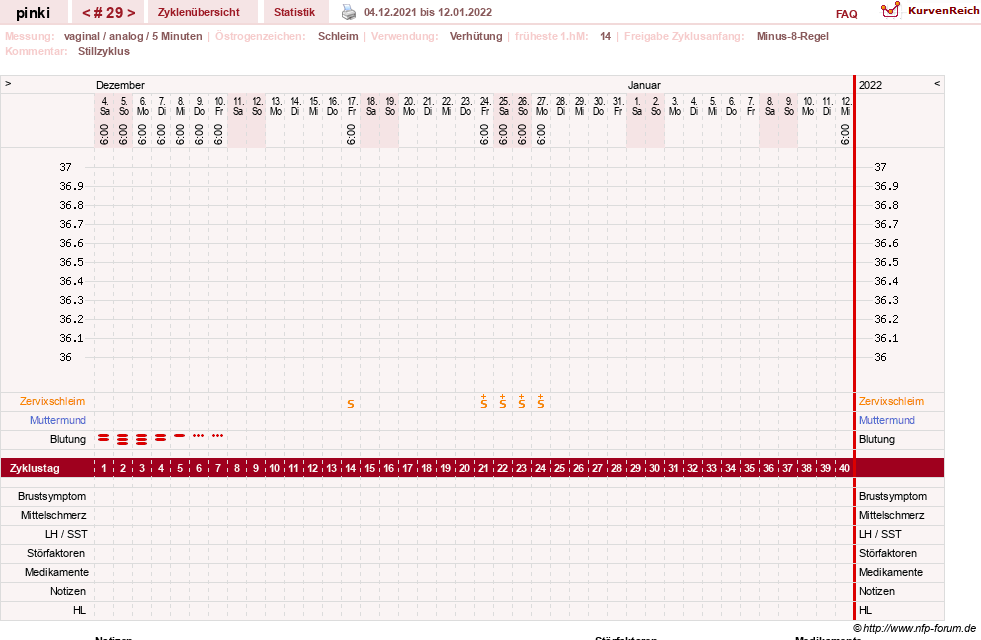Click the pinki username tab

pyautogui.click(x=33, y=12)
